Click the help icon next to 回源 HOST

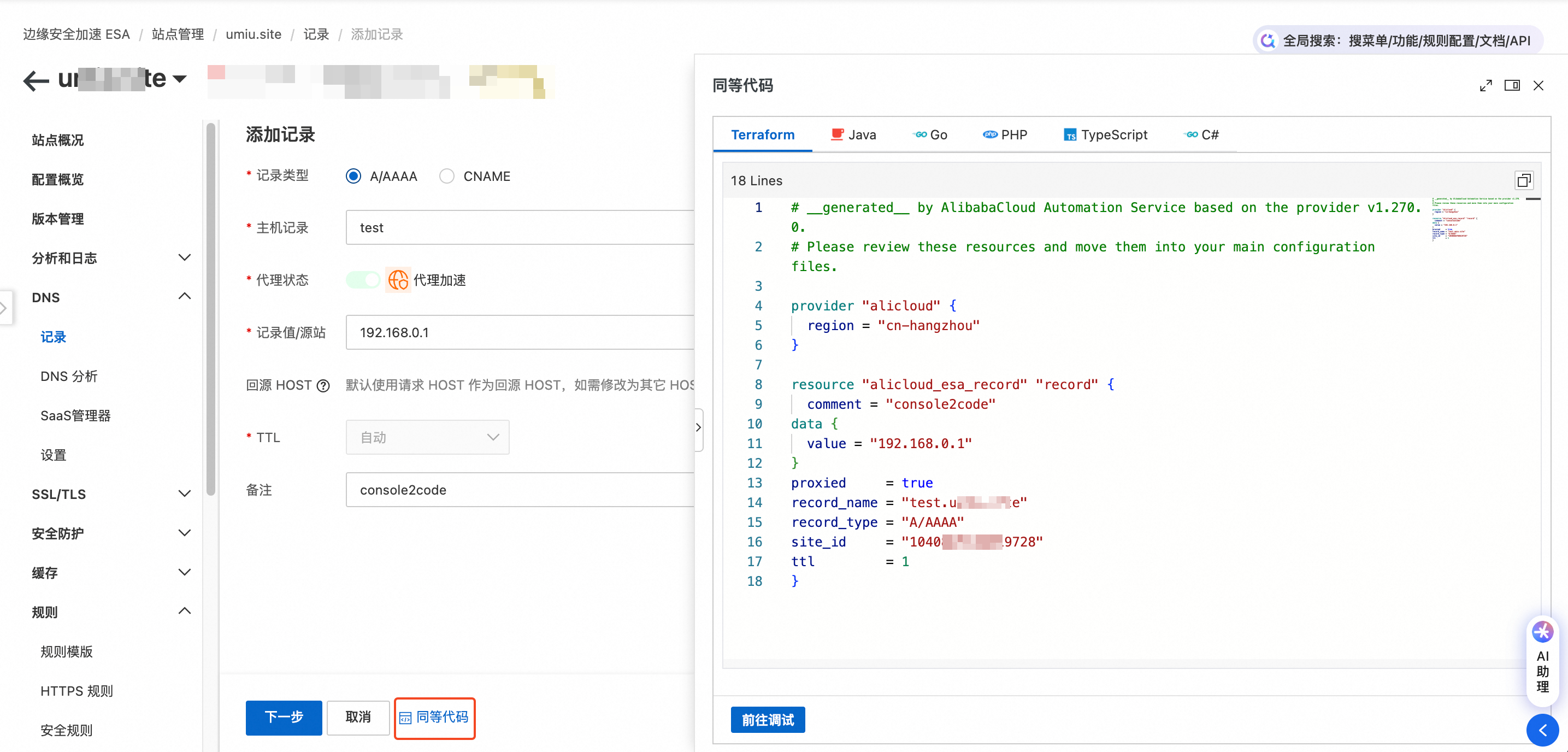(x=323, y=385)
